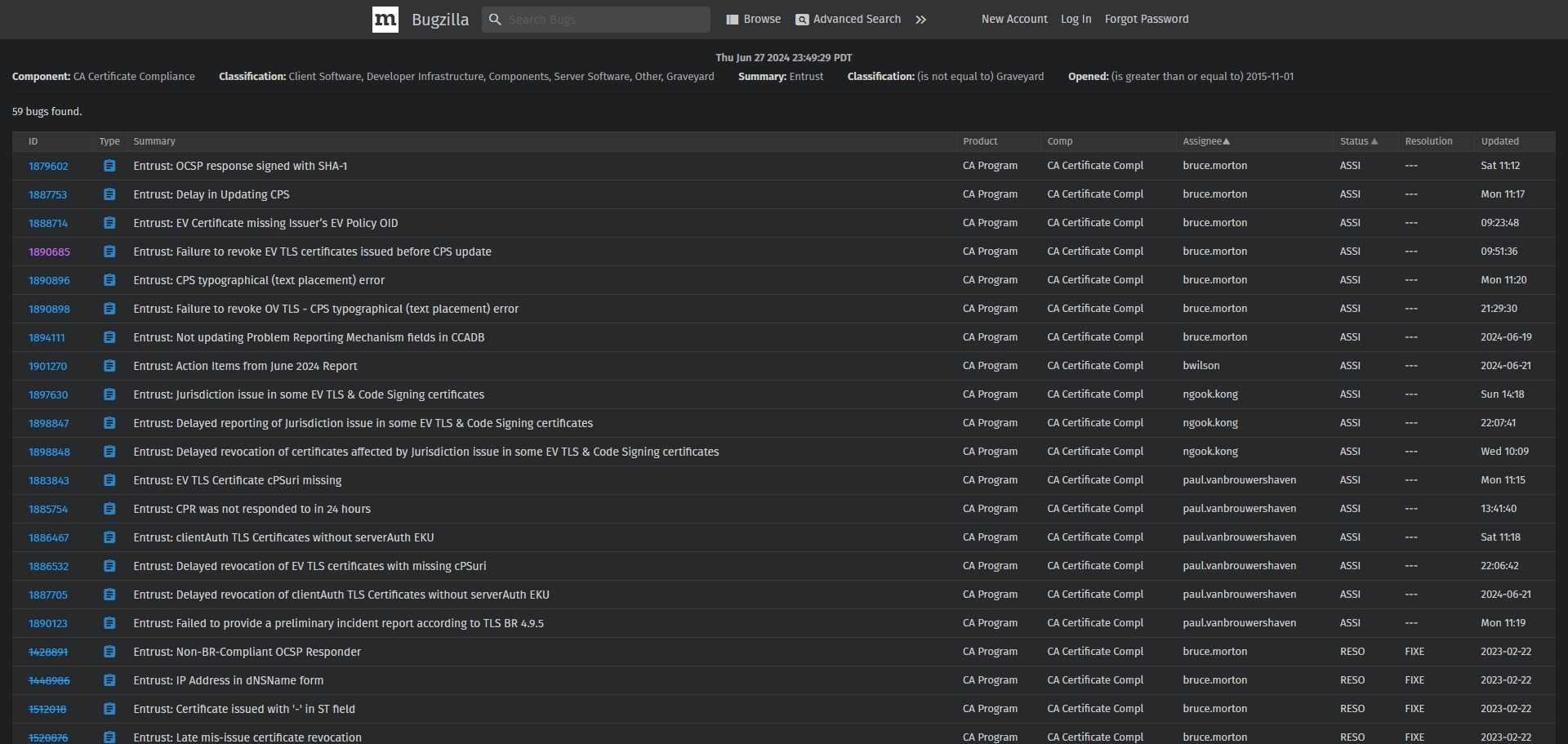Viewport: 1568px width, 744px height.
Task: Go to New Account page
Action: pyautogui.click(x=1014, y=20)
